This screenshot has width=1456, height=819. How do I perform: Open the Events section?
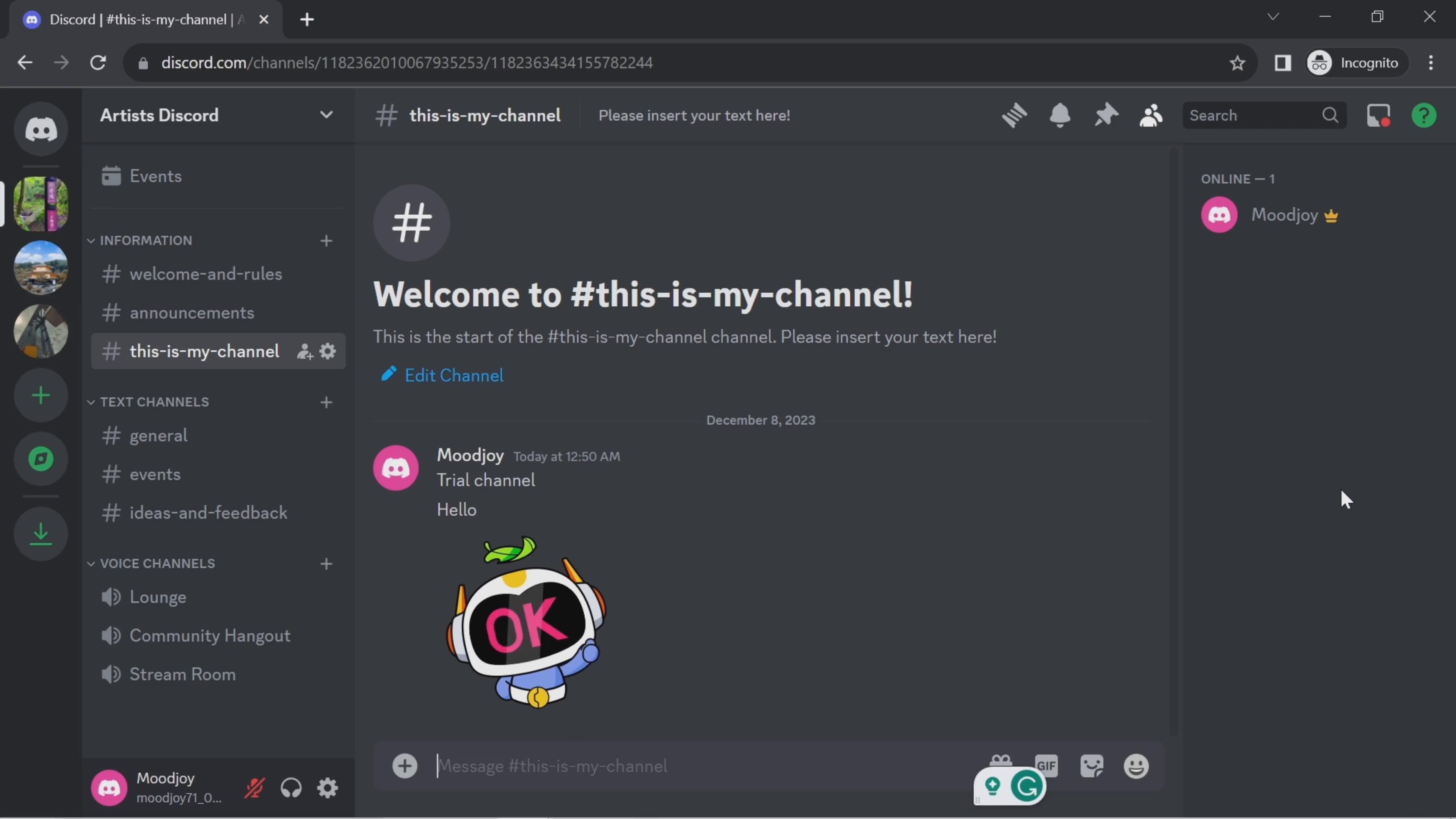(155, 176)
